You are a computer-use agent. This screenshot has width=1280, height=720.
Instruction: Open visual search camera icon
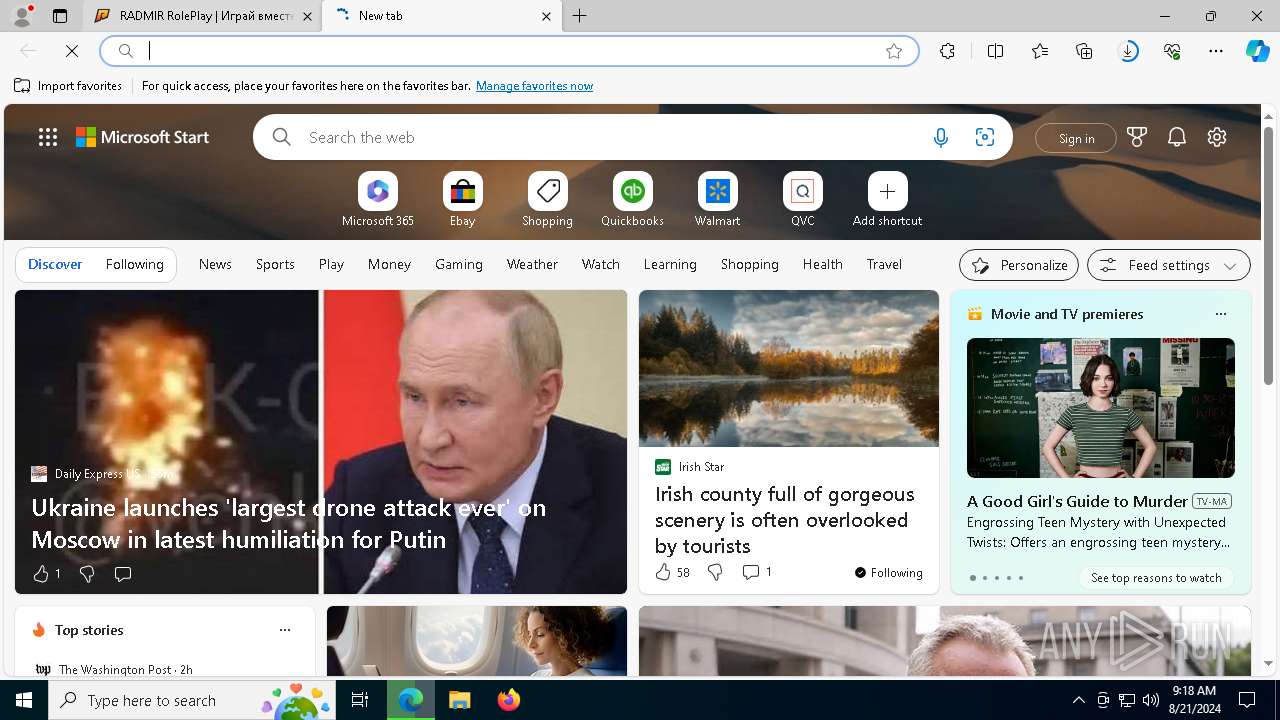tap(985, 137)
